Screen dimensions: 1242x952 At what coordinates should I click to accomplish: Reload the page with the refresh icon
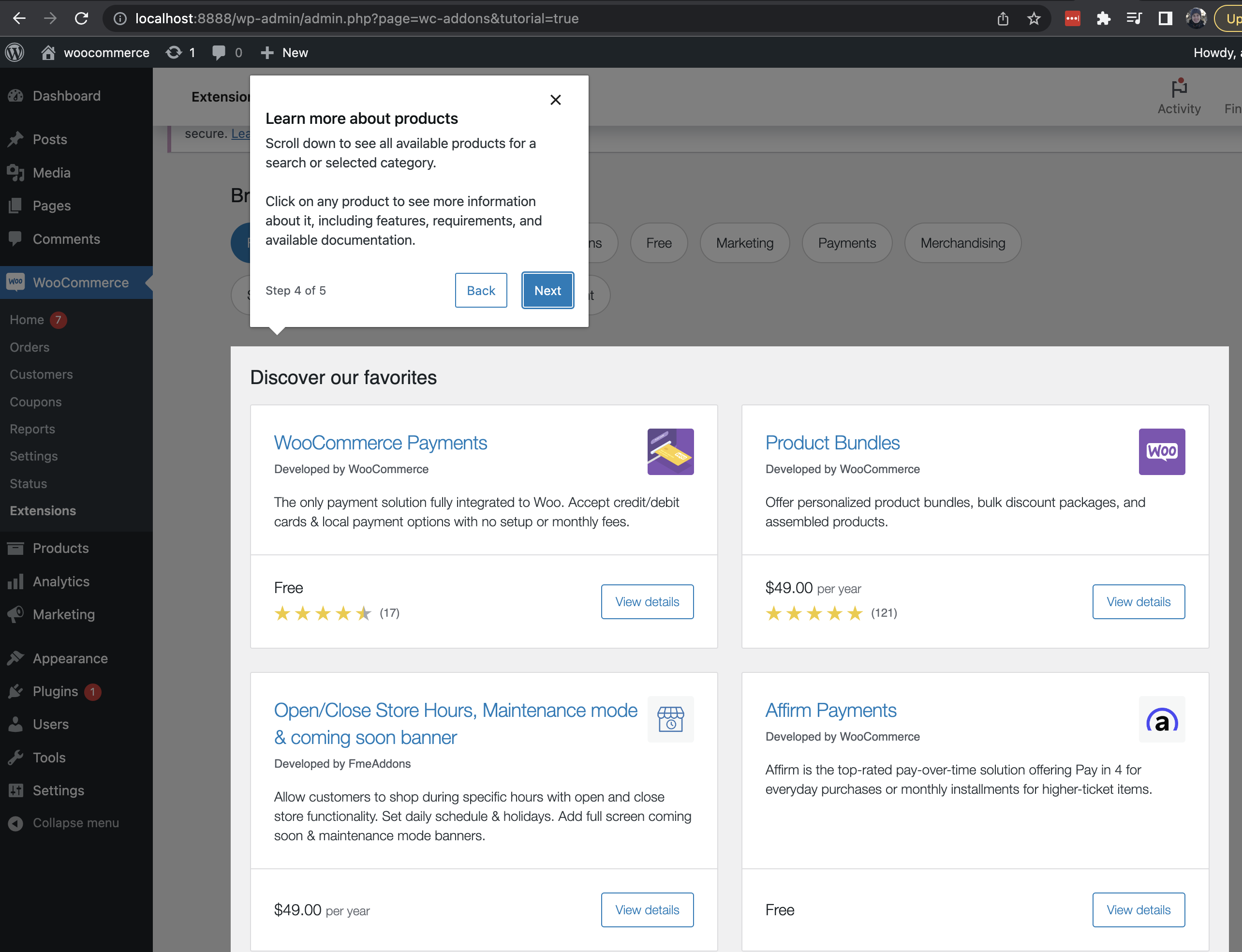point(82,19)
